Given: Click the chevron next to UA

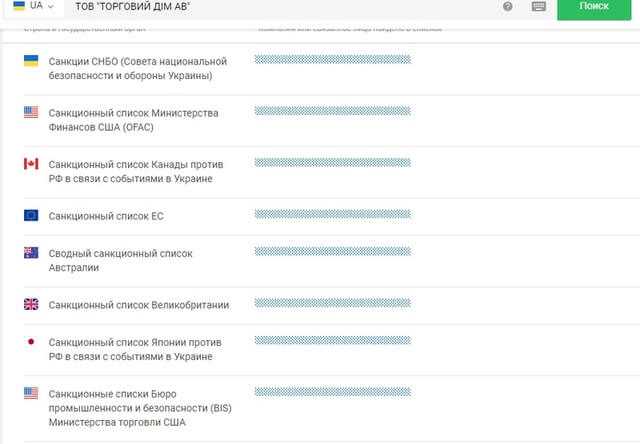Looking at the screenshot, I should coord(51,7).
